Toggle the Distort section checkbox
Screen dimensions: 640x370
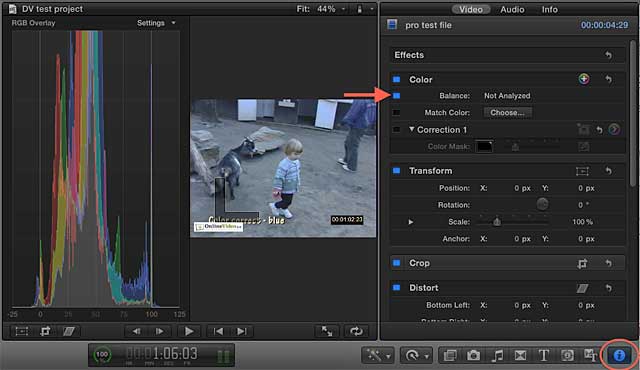pos(396,288)
